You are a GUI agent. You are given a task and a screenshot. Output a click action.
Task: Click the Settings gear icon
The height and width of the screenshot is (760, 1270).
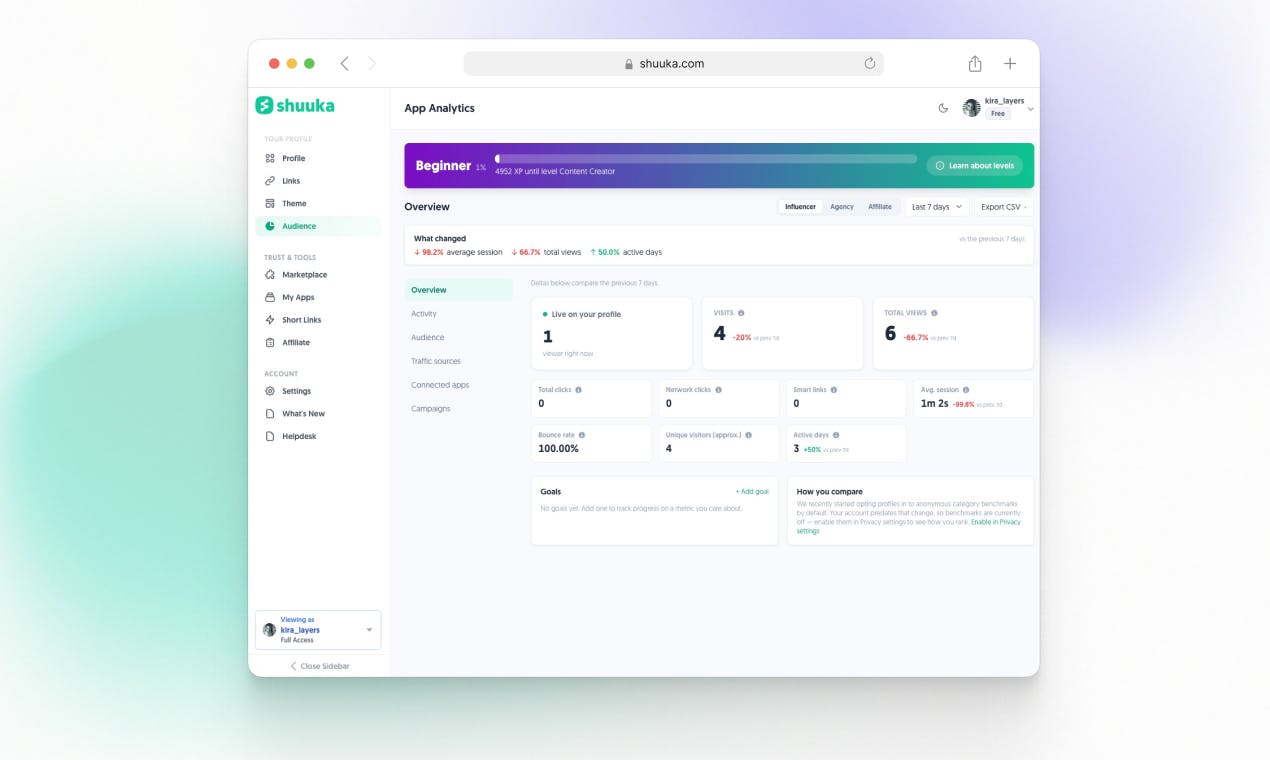coord(270,391)
